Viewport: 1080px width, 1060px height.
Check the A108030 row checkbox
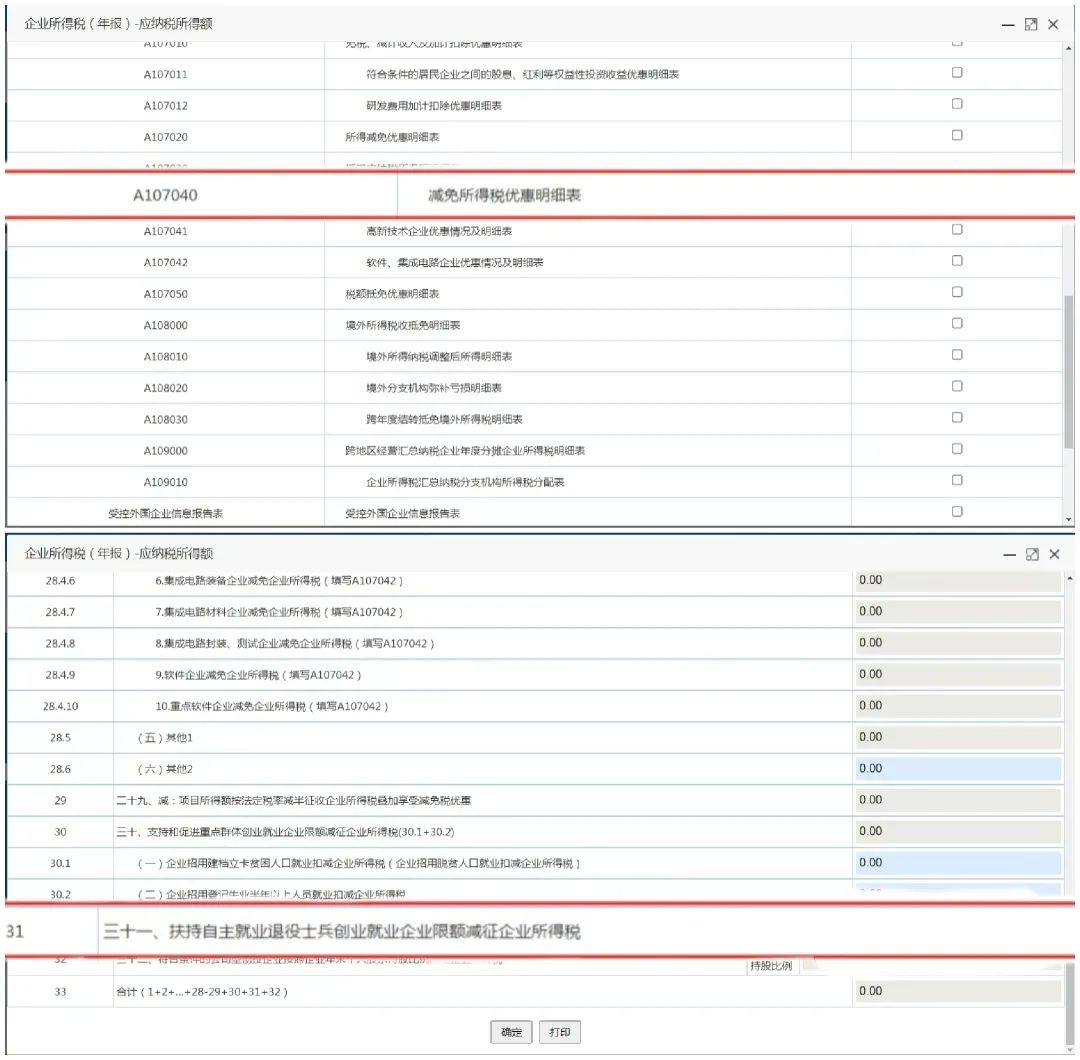[957, 417]
